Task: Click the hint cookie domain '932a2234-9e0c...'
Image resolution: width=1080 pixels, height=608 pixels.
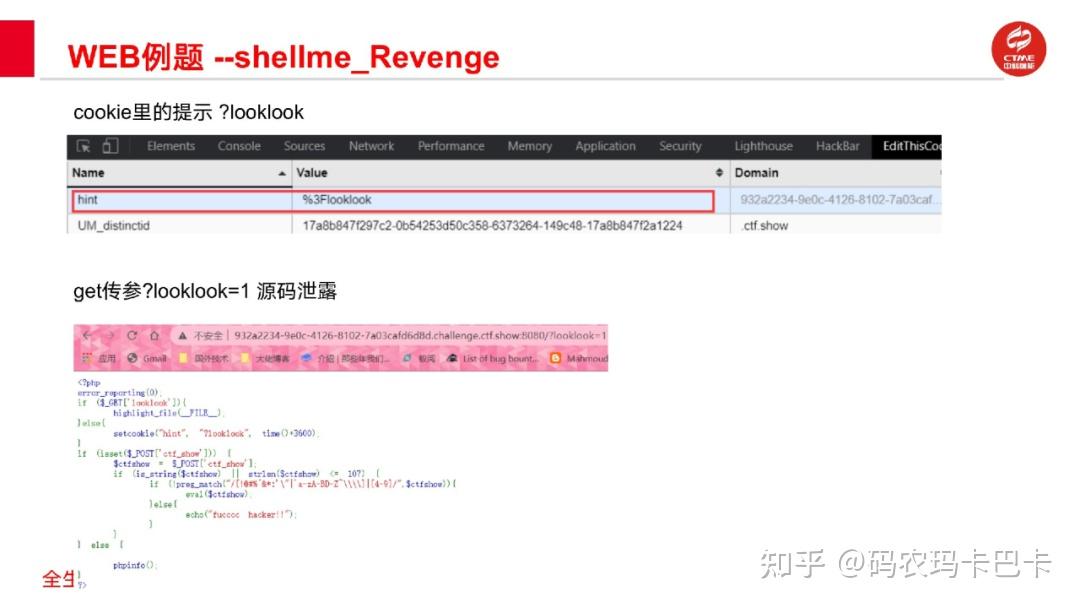Action: [x=838, y=200]
